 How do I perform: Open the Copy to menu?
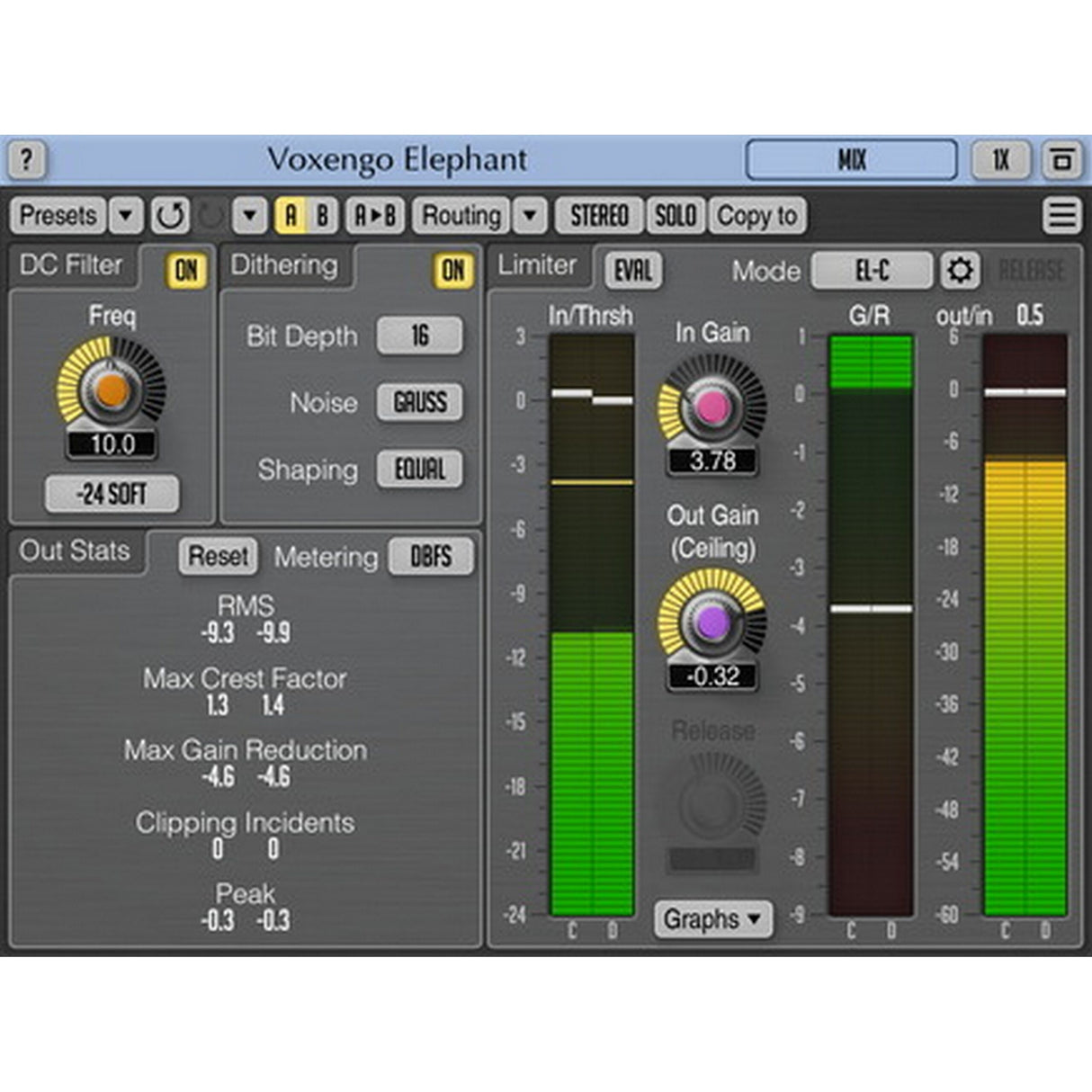click(x=756, y=215)
